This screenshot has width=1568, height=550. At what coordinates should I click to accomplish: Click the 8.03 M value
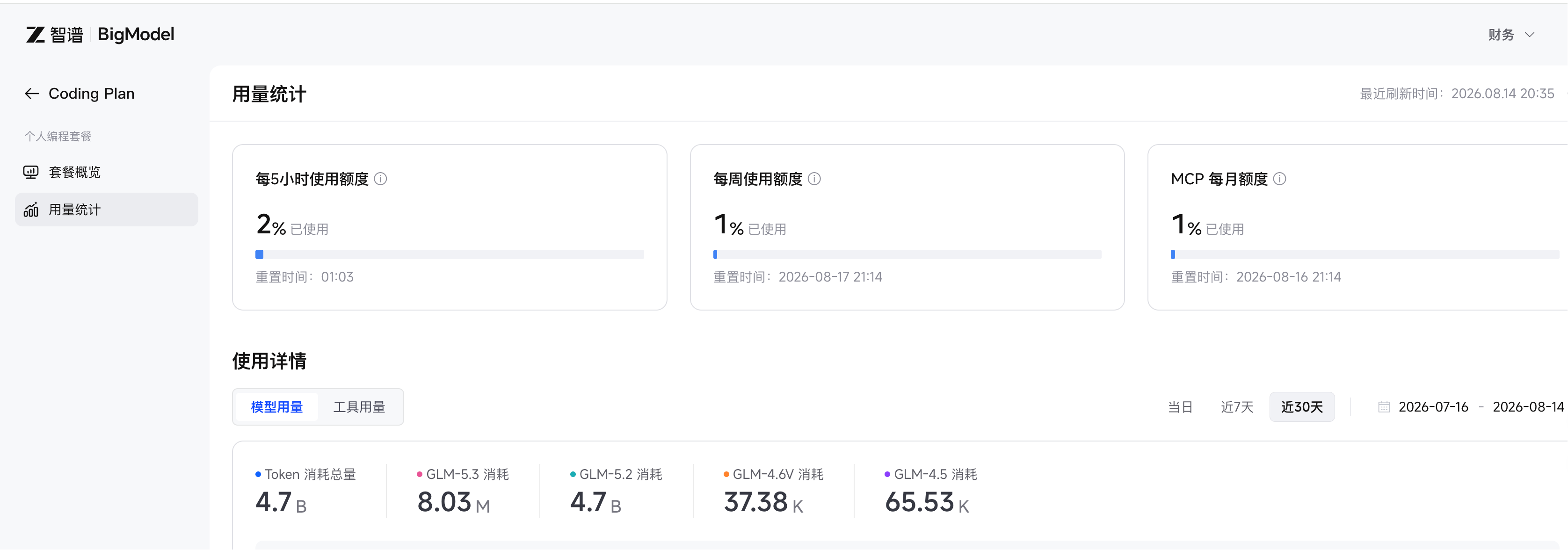[453, 503]
